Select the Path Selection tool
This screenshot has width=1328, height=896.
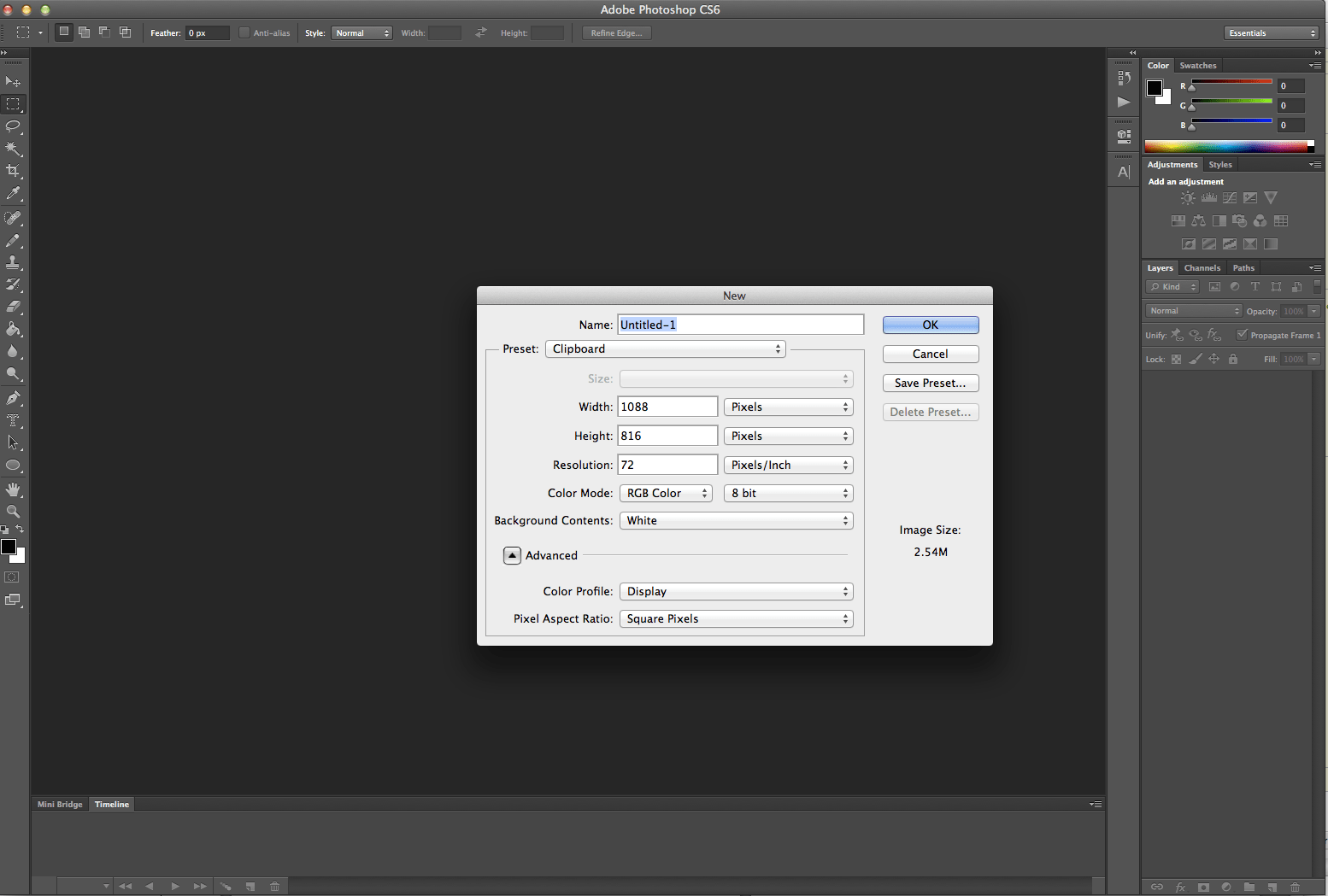click(13, 442)
